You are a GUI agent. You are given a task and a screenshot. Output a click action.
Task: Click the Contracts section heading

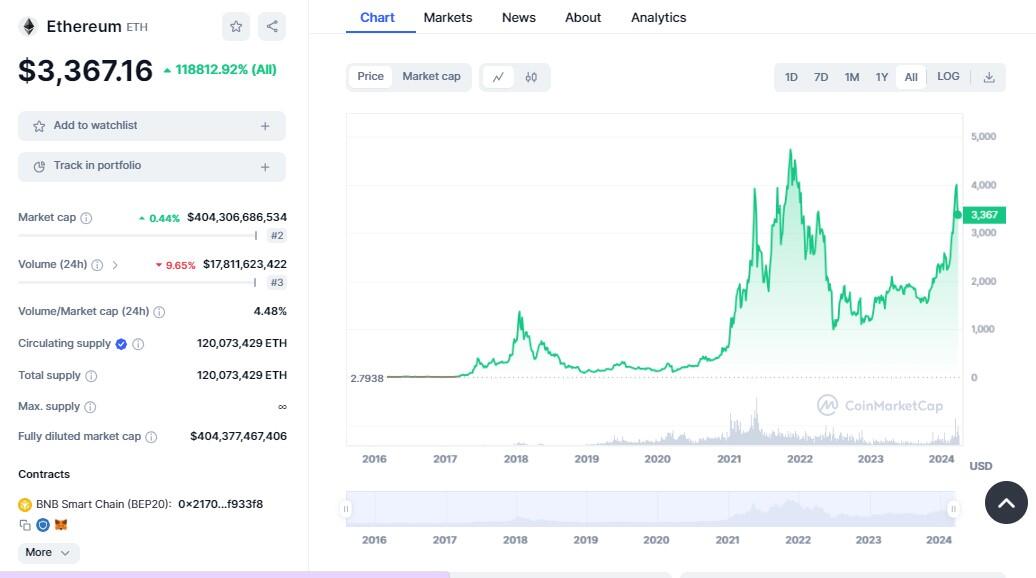pyautogui.click(x=44, y=474)
